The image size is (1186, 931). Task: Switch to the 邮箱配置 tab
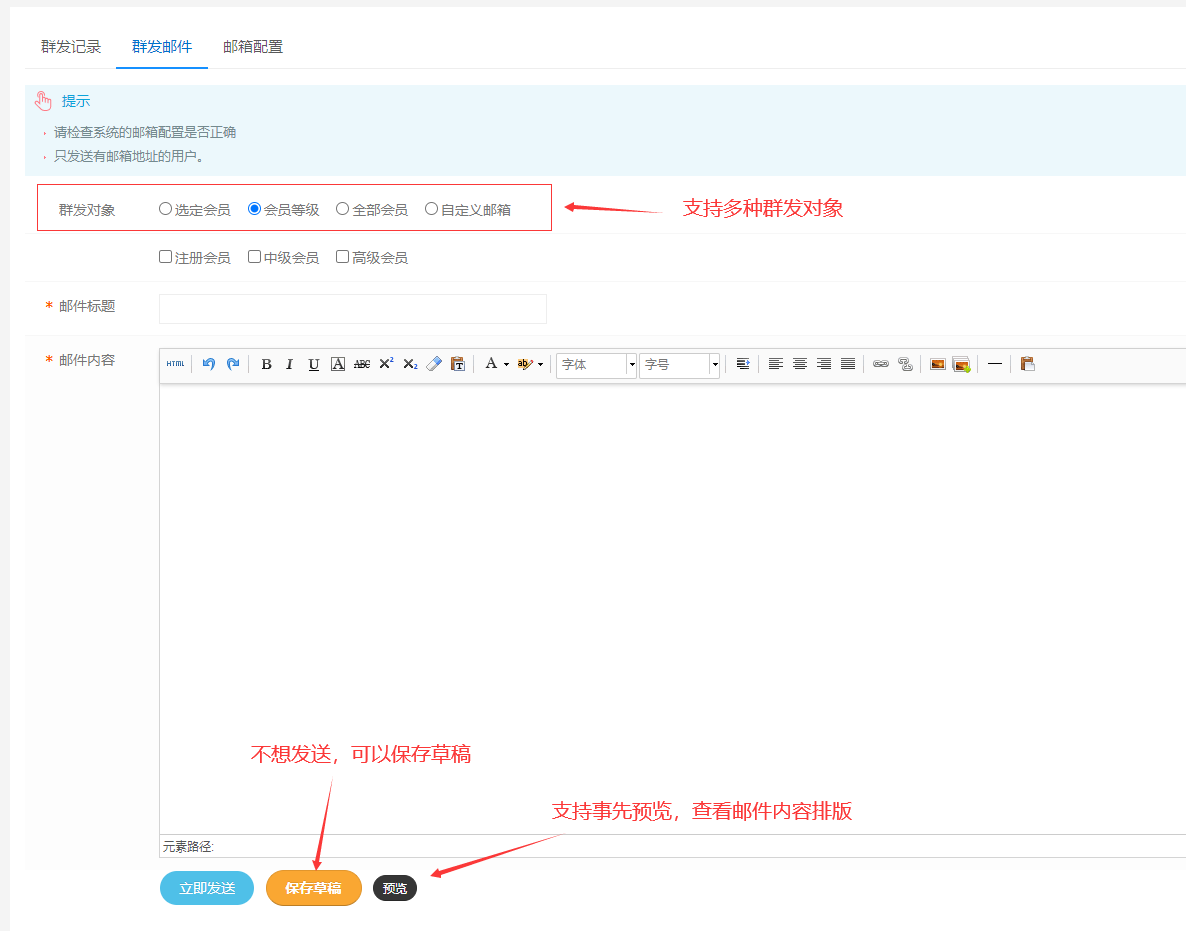[253, 47]
